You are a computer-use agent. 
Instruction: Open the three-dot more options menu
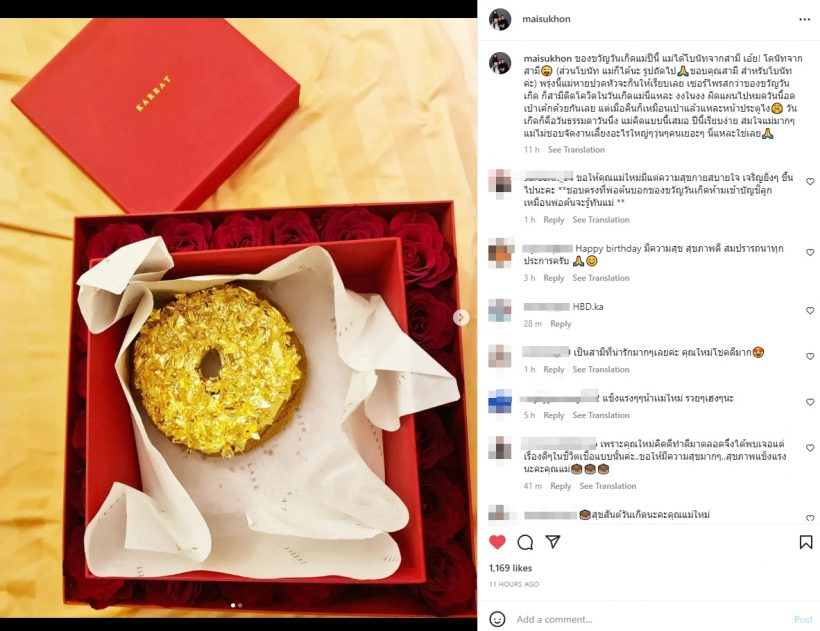804,19
